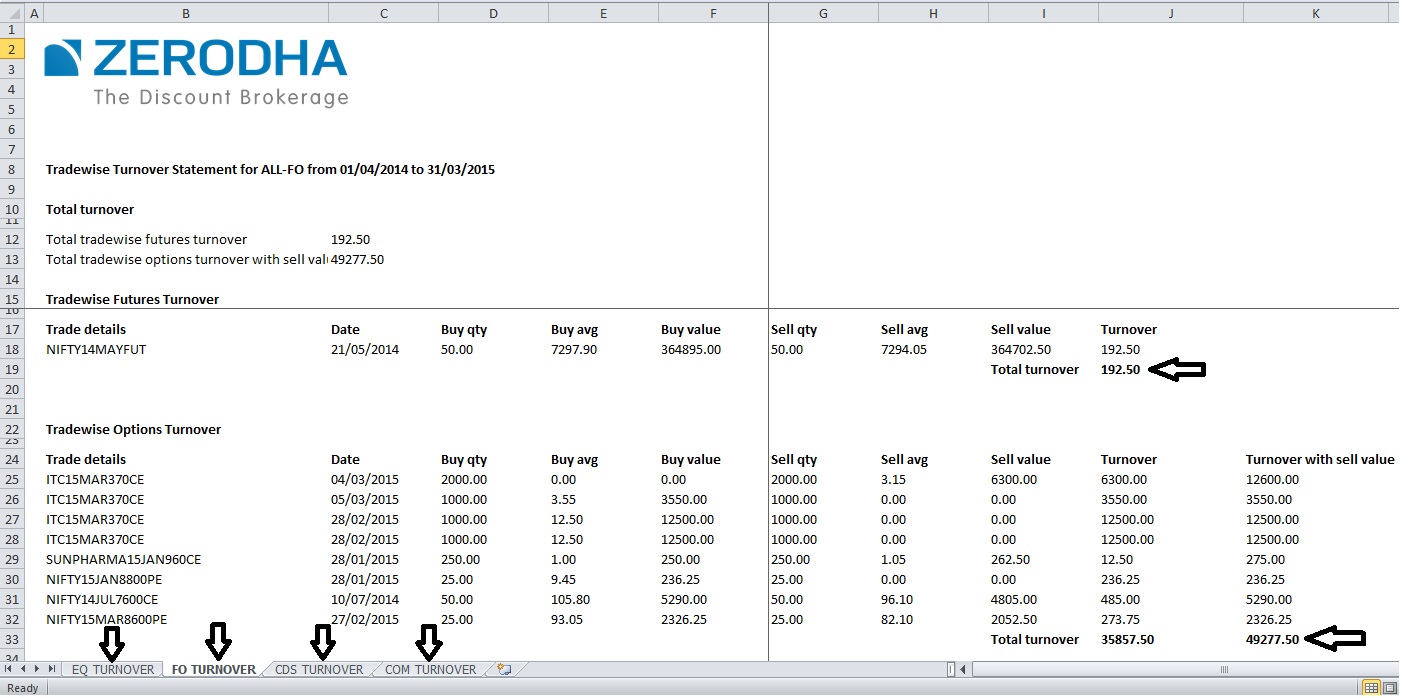Viewport: 1408px width, 698px height.
Task: Select options total turnover 35857.50
Action: tap(1127, 639)
